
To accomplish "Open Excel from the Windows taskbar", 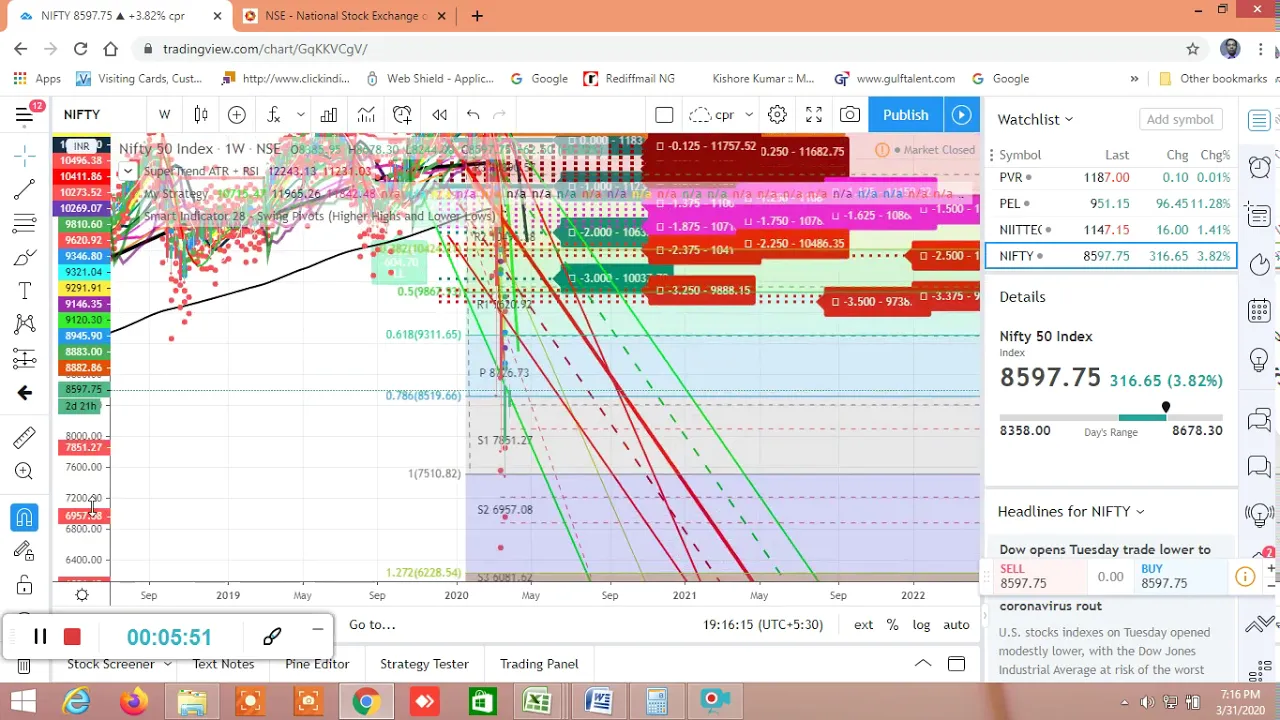I will click(537, 702).
